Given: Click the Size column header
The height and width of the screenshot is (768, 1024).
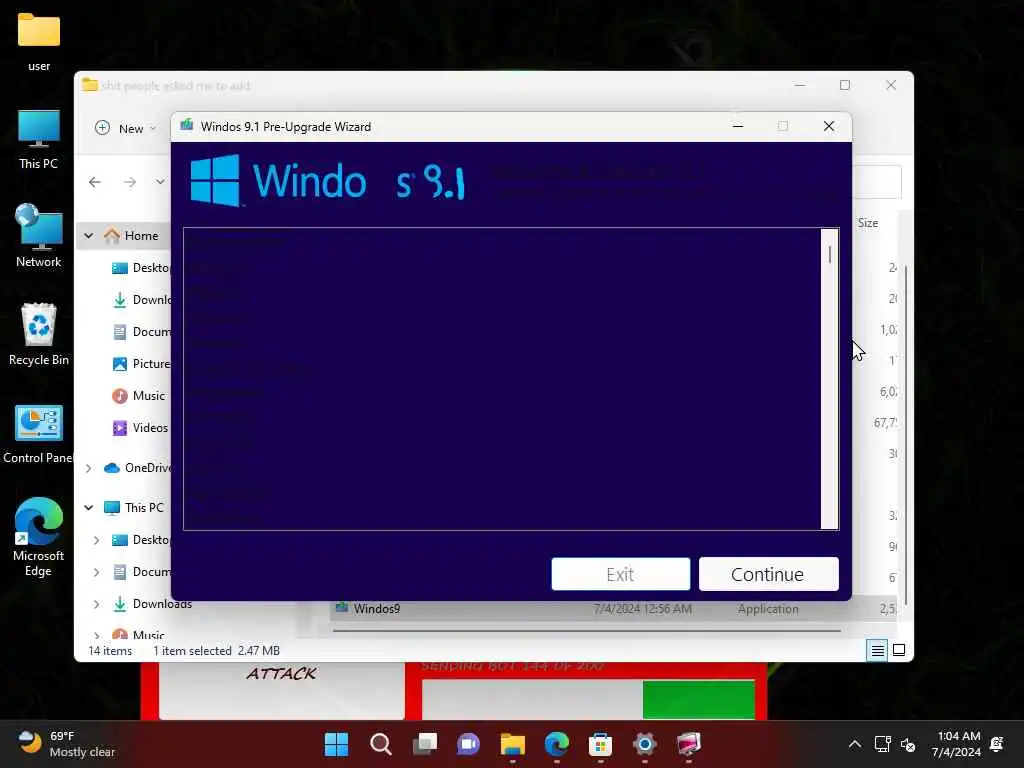Looking at the screenshot, I should [867, 223].
